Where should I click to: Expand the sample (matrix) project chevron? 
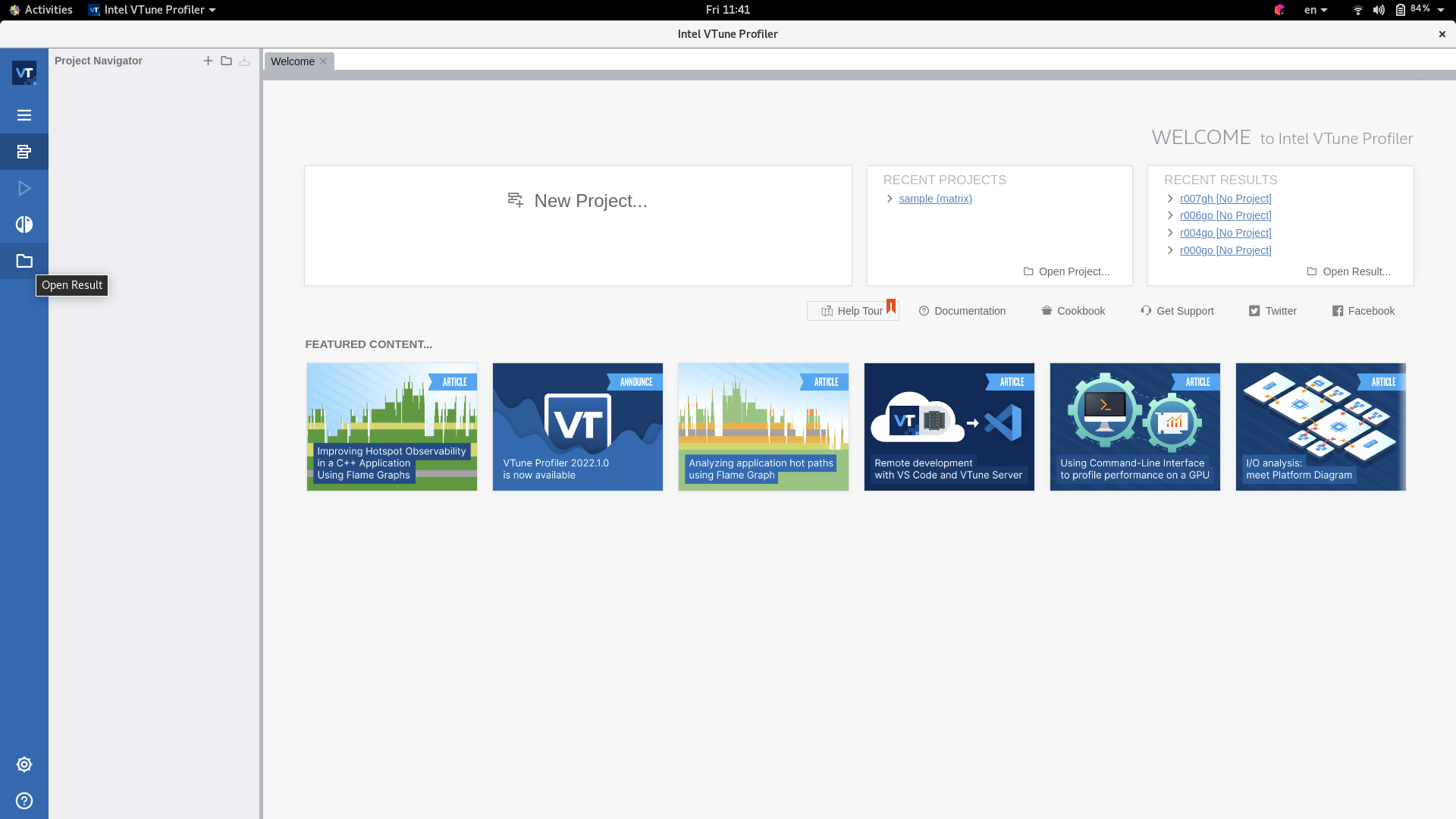(x=890, y=199)
